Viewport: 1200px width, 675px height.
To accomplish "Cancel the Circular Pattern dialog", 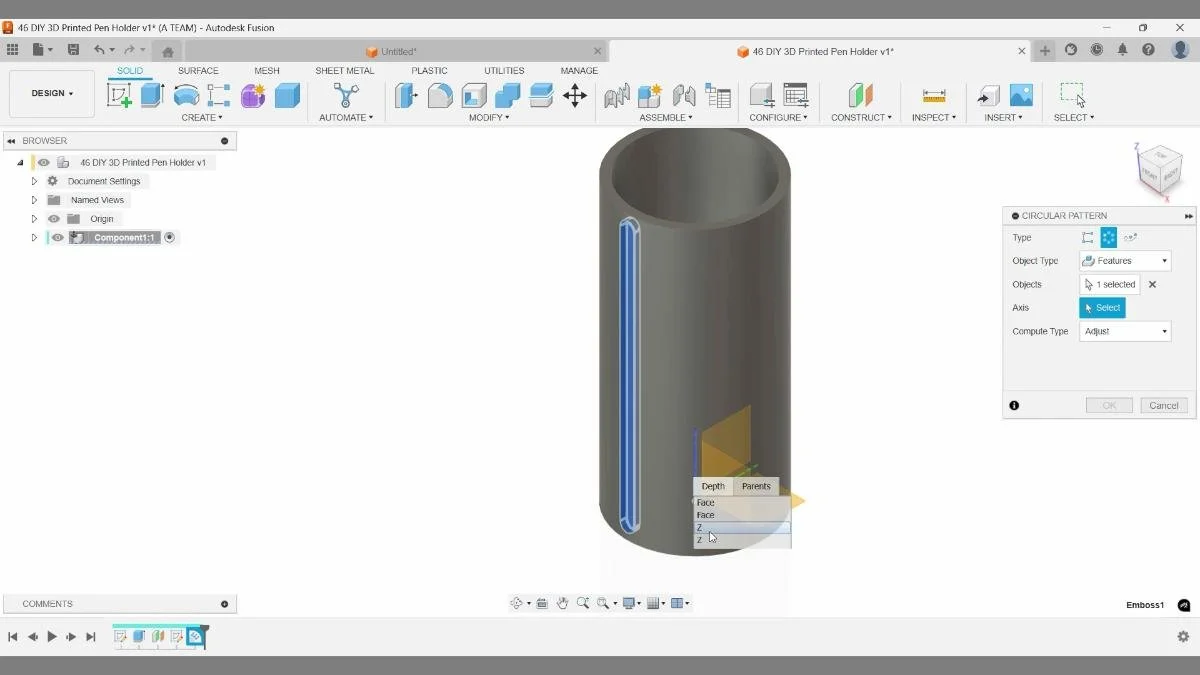I will pos(1163,405).
